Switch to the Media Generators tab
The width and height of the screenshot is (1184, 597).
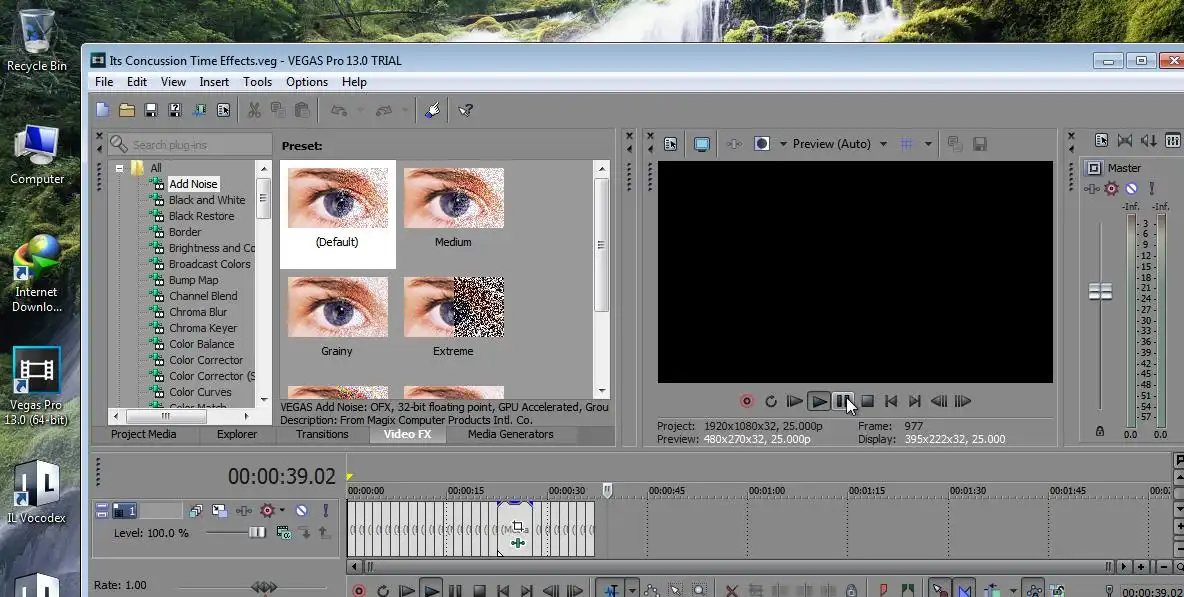pyautogui.click(x=510, y=434)
